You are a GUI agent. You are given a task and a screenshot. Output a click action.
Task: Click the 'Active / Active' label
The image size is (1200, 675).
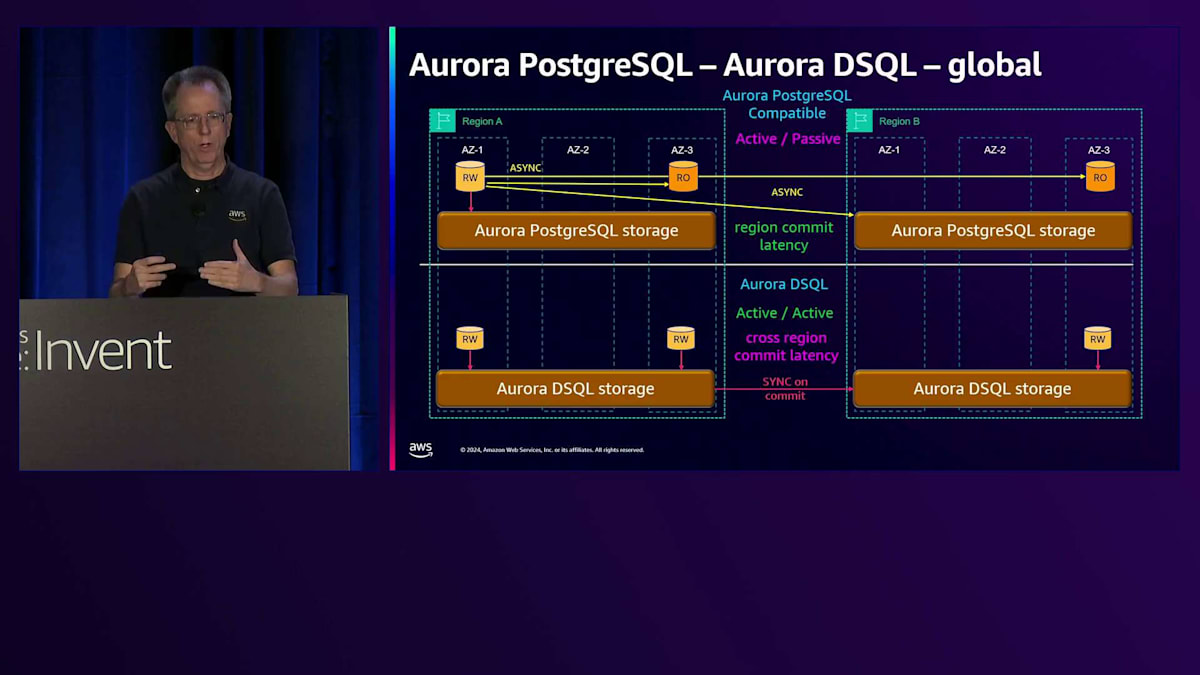coord(784,313)
